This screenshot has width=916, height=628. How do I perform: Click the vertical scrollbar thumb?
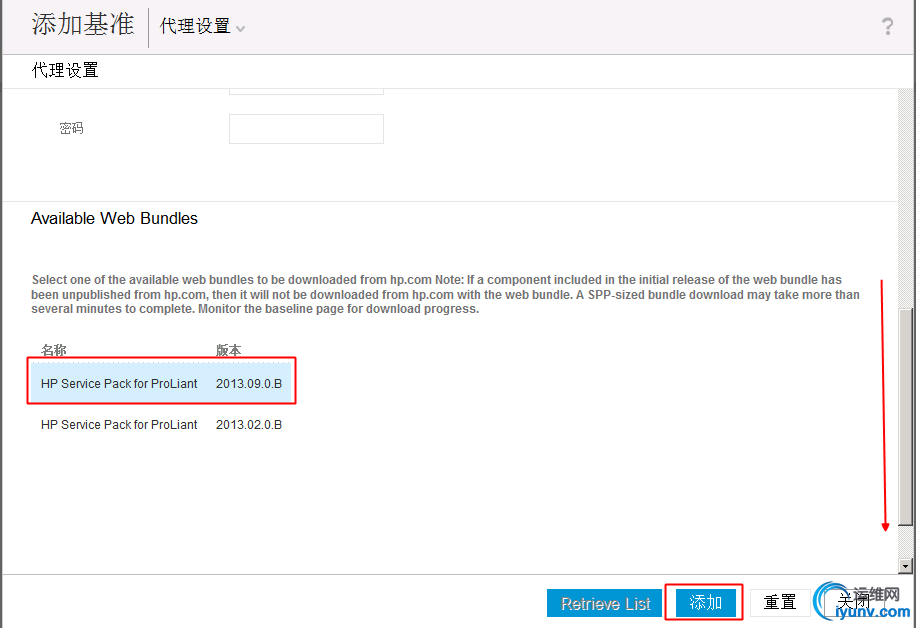905,417
